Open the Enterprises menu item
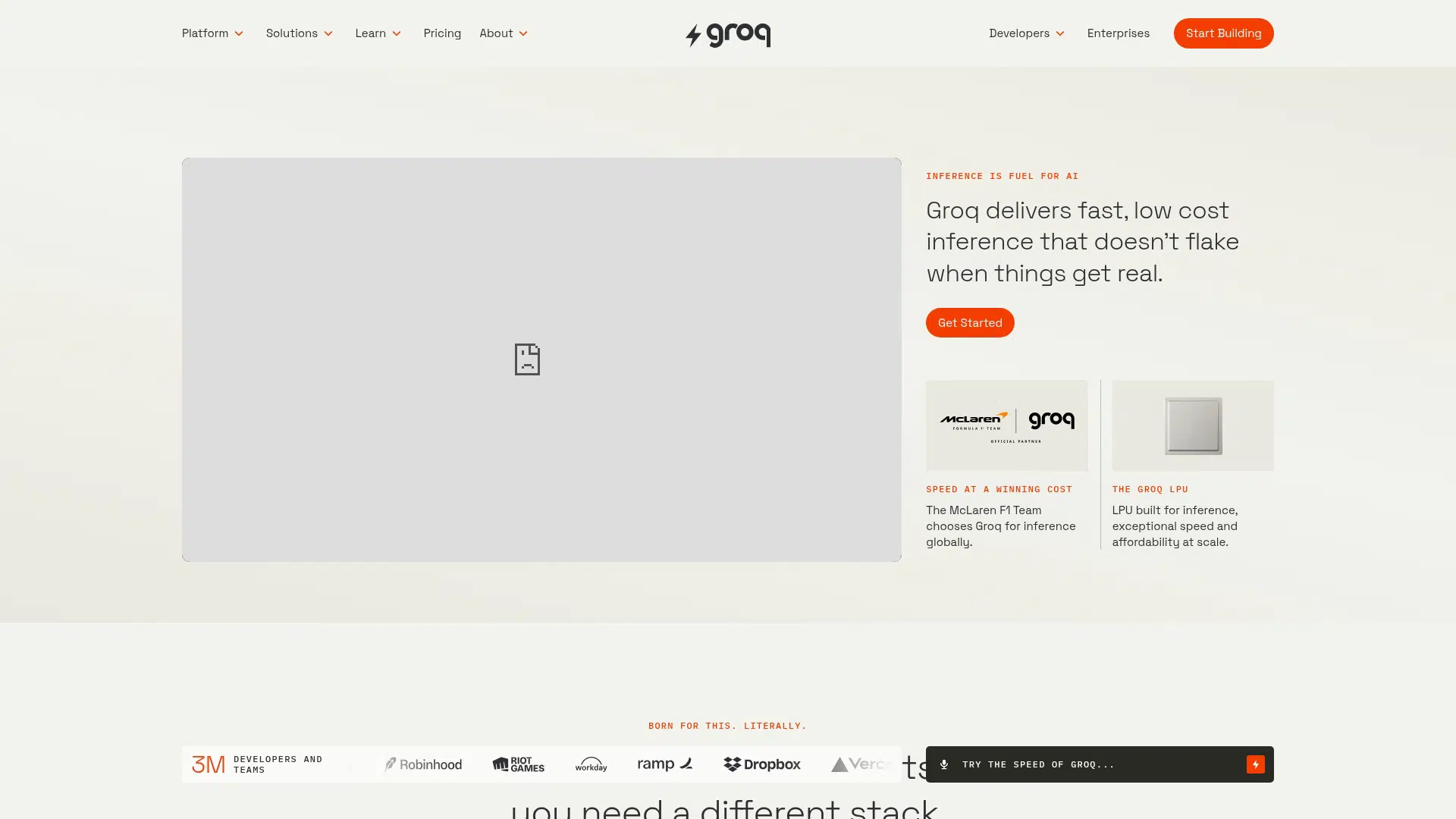 click(1118, 33)
